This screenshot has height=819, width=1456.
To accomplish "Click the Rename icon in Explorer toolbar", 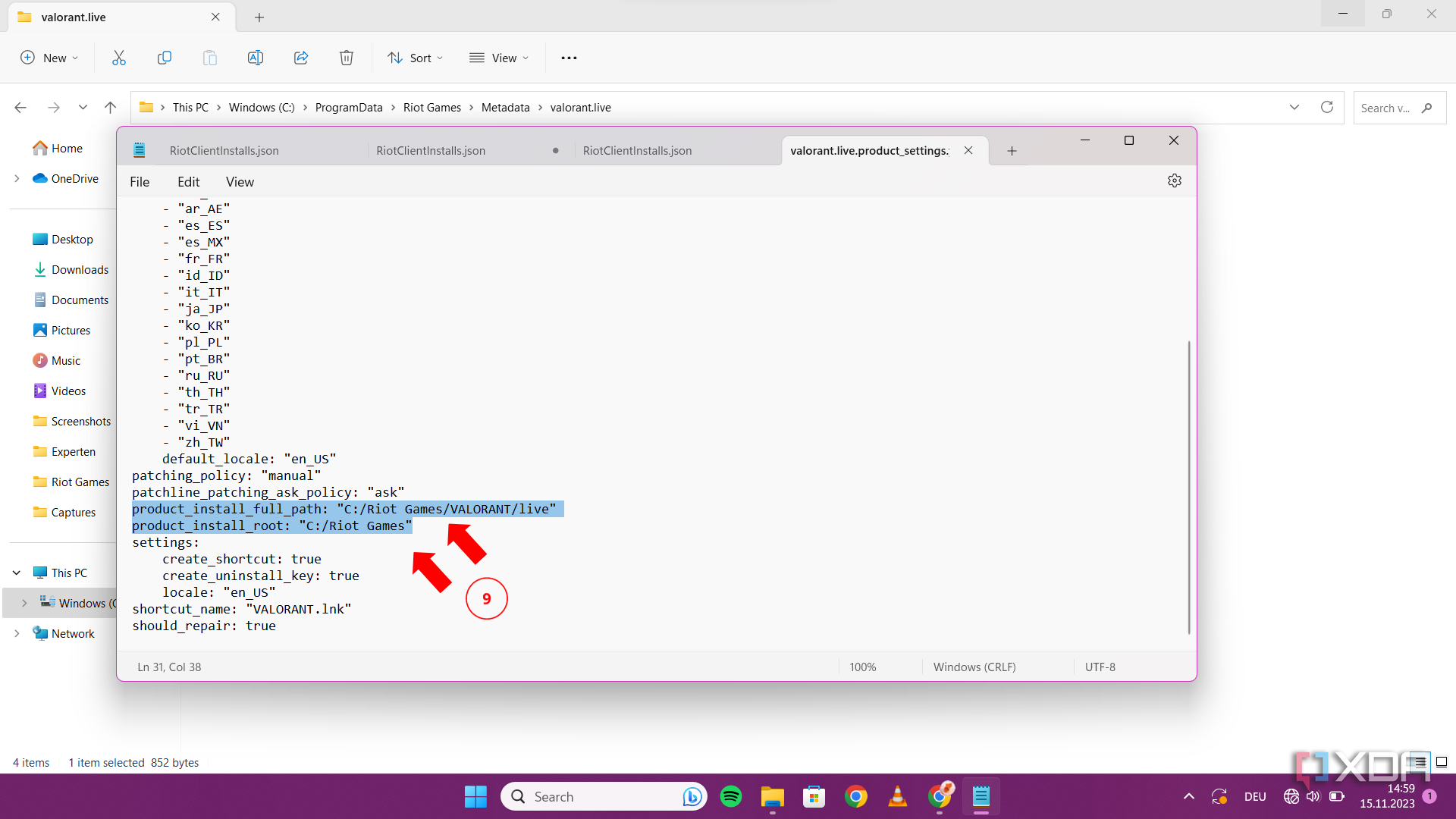I will pos(256,58).
